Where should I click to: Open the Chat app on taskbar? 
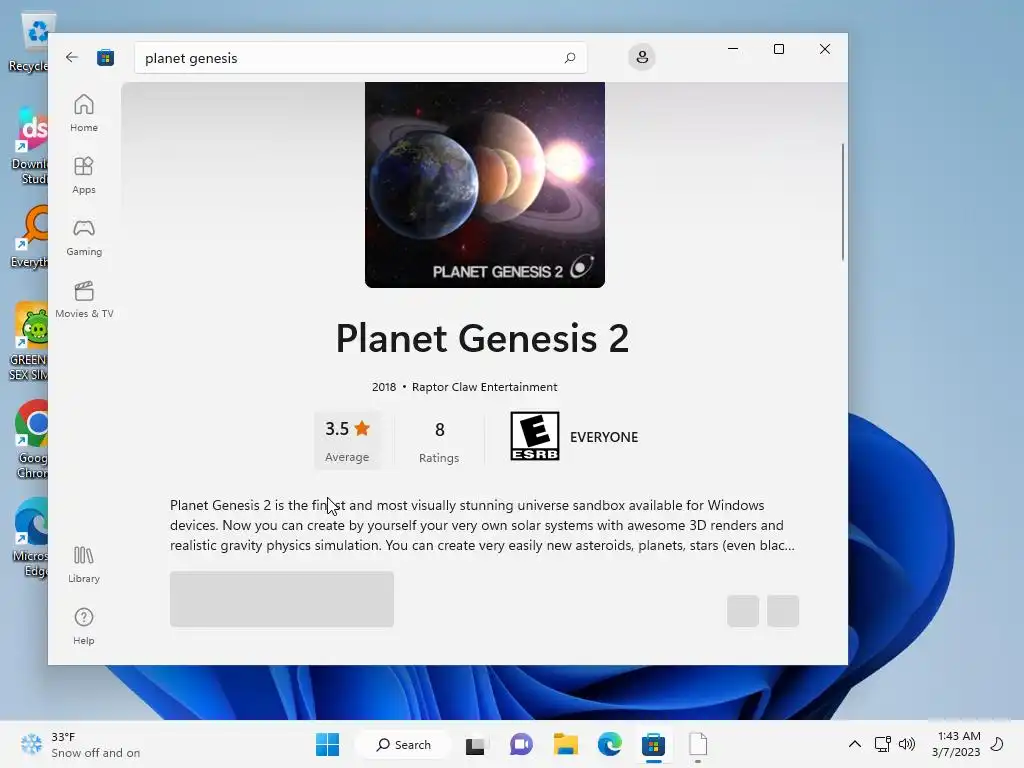[x=520, y=744]
